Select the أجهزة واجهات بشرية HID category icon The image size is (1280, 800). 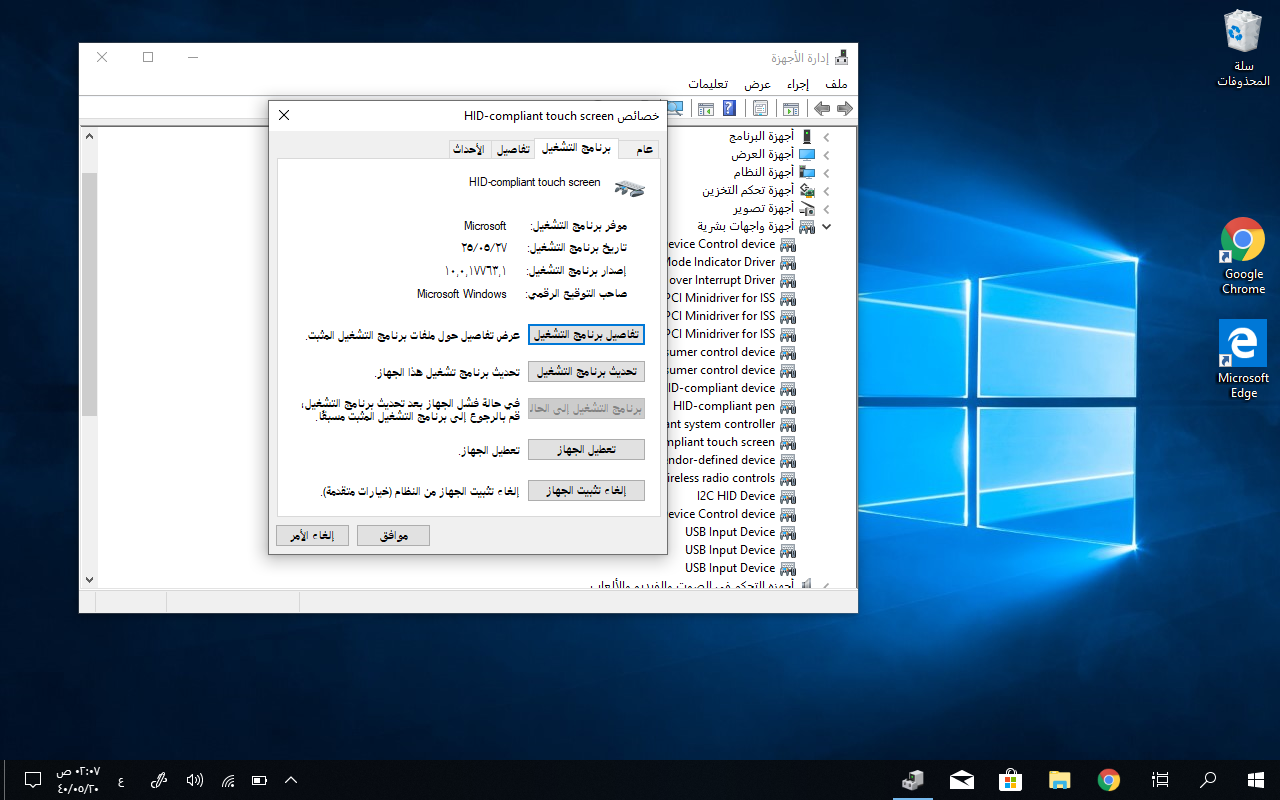click(807, 226)
